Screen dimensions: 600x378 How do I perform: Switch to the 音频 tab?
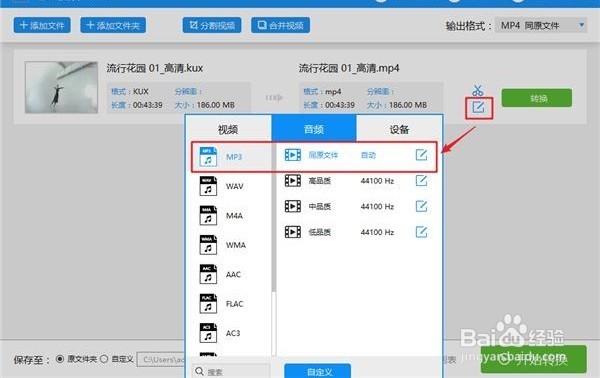point(314,129)
